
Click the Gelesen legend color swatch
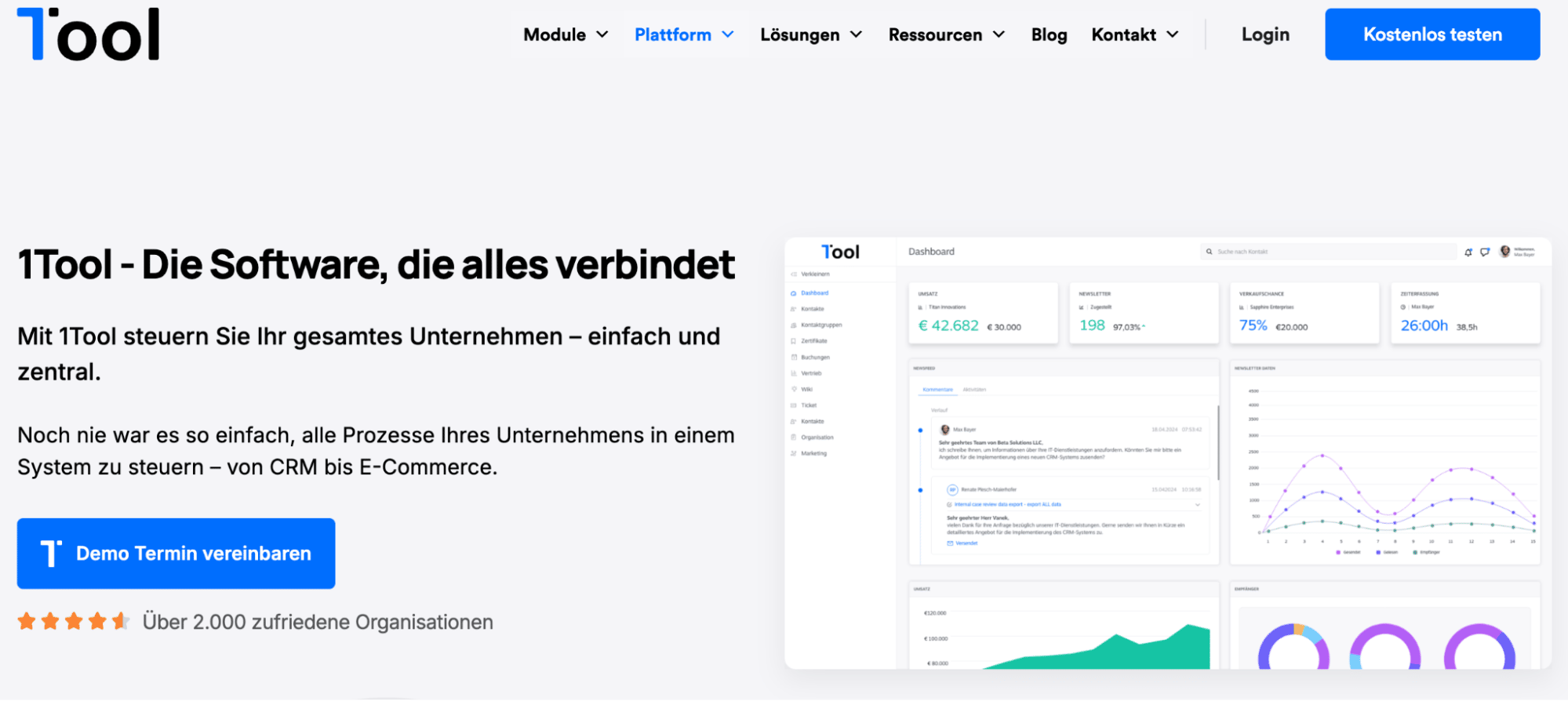pos(1377,553)
